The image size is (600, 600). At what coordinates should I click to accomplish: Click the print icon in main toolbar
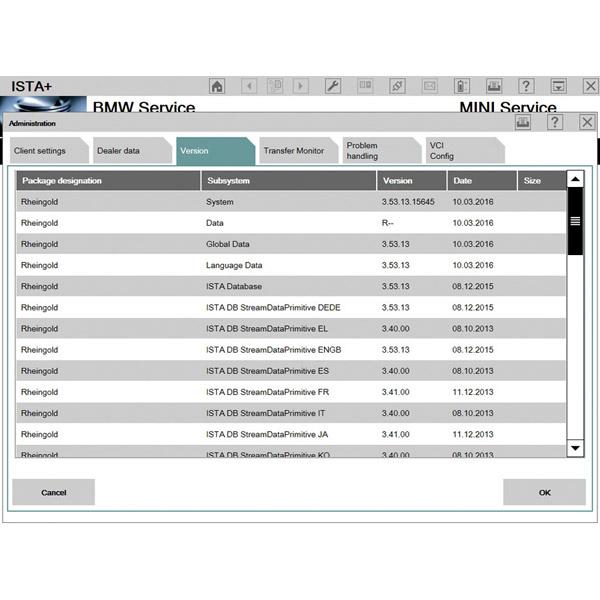point(494,86)
